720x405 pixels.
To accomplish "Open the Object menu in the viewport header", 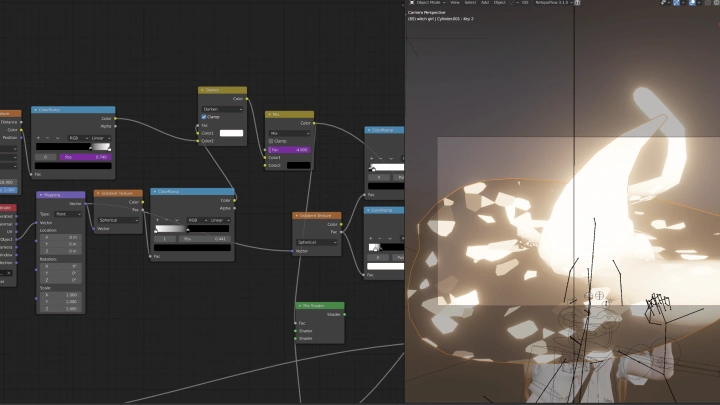I will click(x=500, y=2).
